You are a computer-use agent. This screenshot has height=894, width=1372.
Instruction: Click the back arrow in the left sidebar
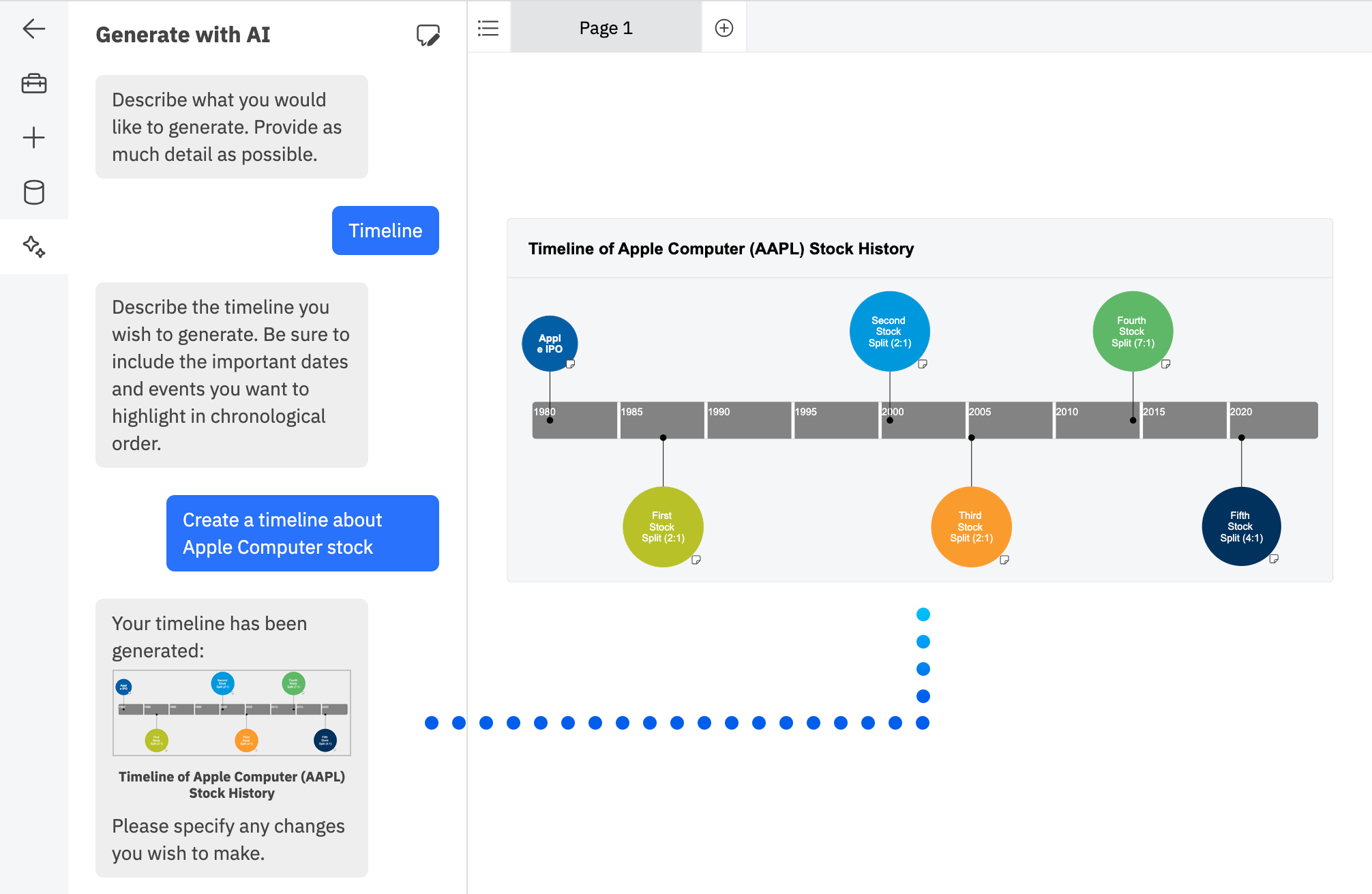tap(33, 29)
